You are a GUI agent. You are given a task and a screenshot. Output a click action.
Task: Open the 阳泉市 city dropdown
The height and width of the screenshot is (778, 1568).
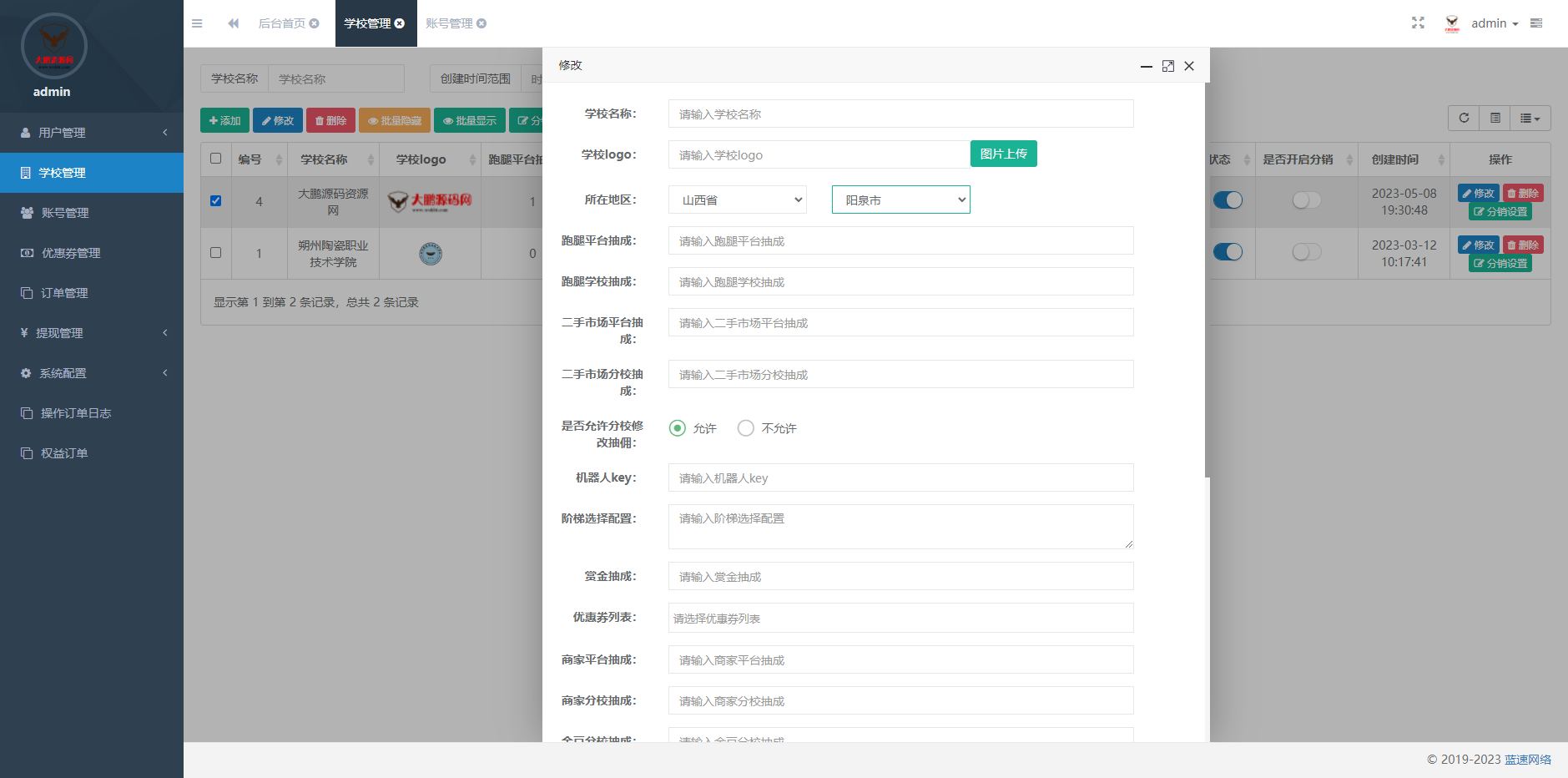point(900,200)
